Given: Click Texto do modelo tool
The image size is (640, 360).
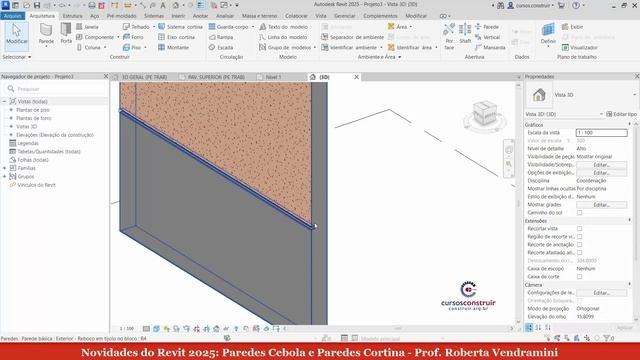Looking at the screenshot, I should 283,27.
